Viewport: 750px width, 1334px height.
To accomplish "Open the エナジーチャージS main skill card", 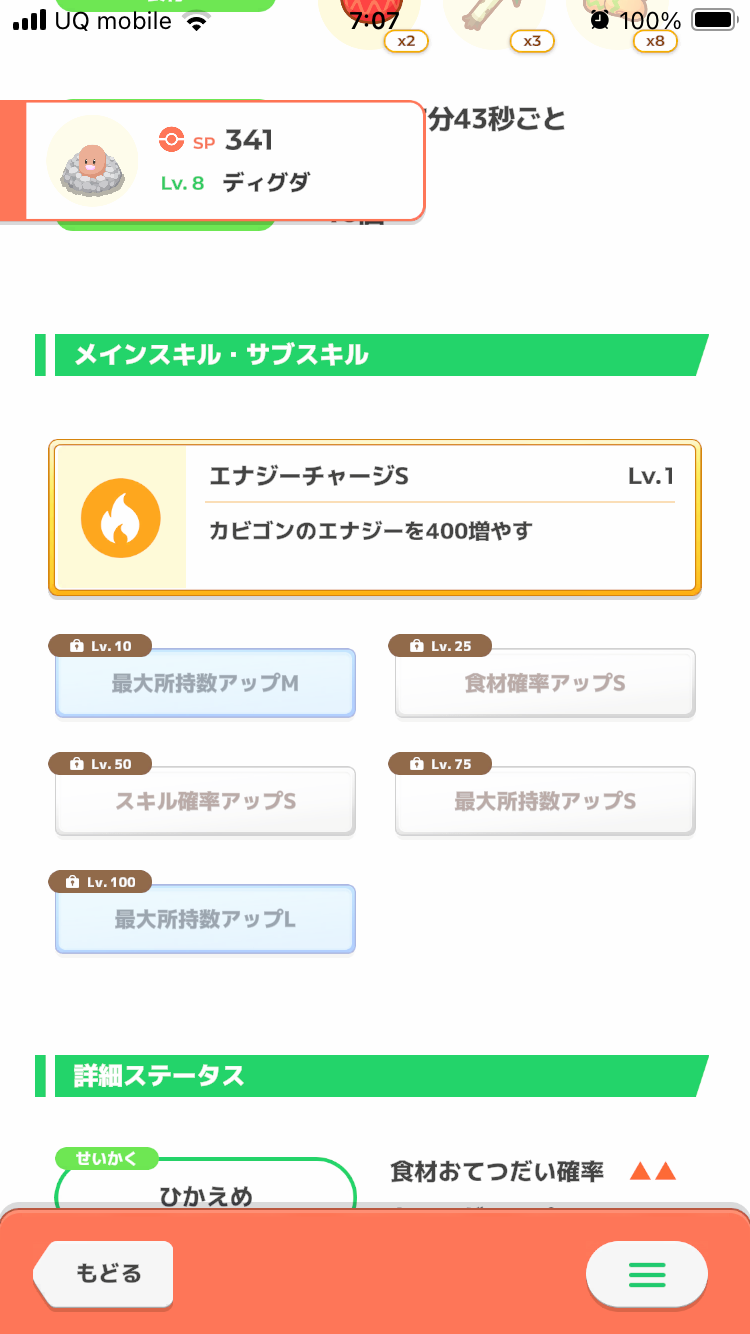I will point(375,518).
